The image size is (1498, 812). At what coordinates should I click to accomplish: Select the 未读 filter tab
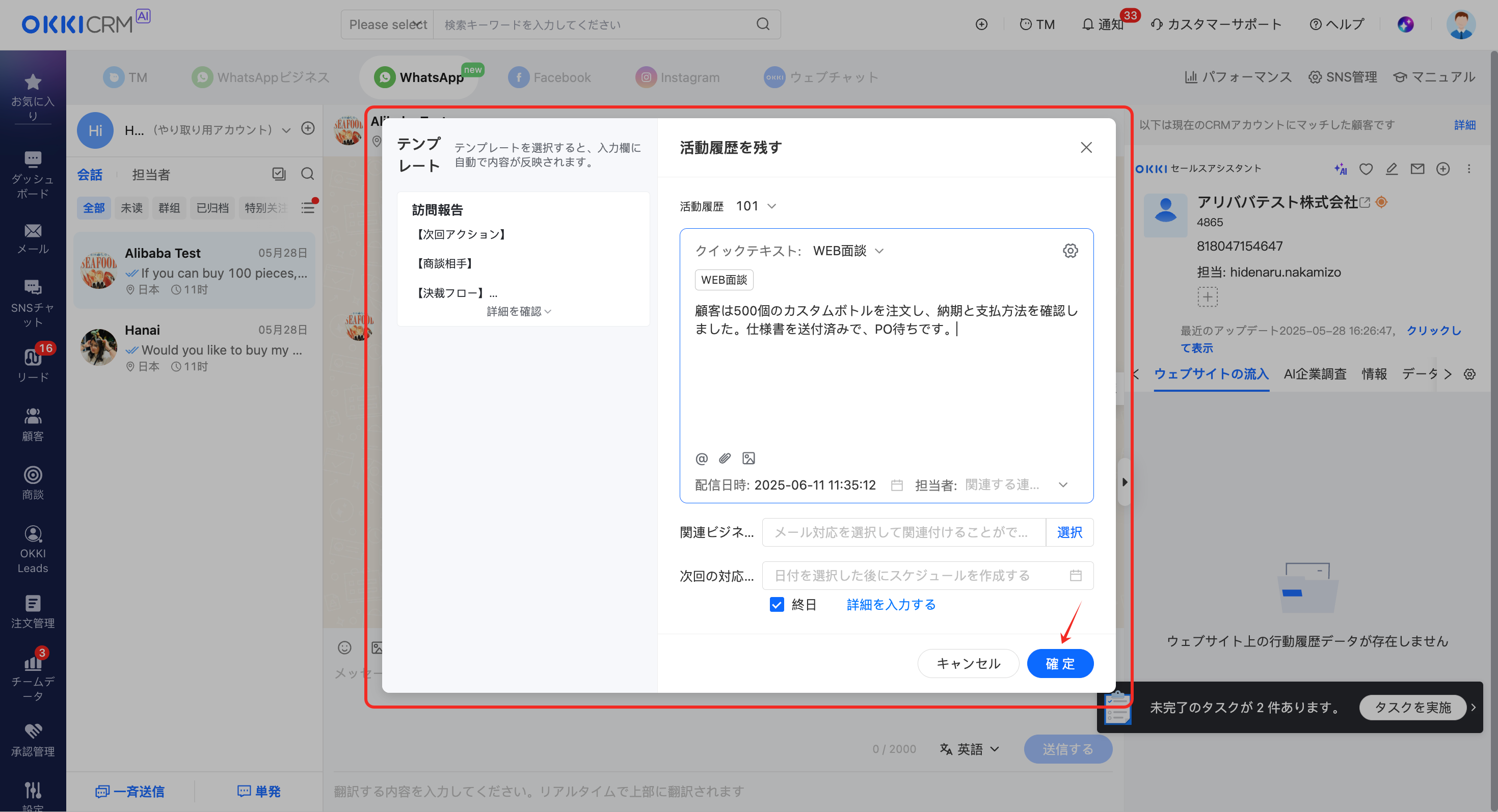[x=131, y=207]
